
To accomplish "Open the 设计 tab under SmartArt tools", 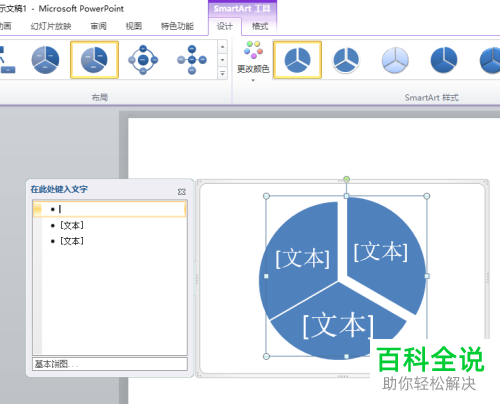I will [x=225, y=26].
